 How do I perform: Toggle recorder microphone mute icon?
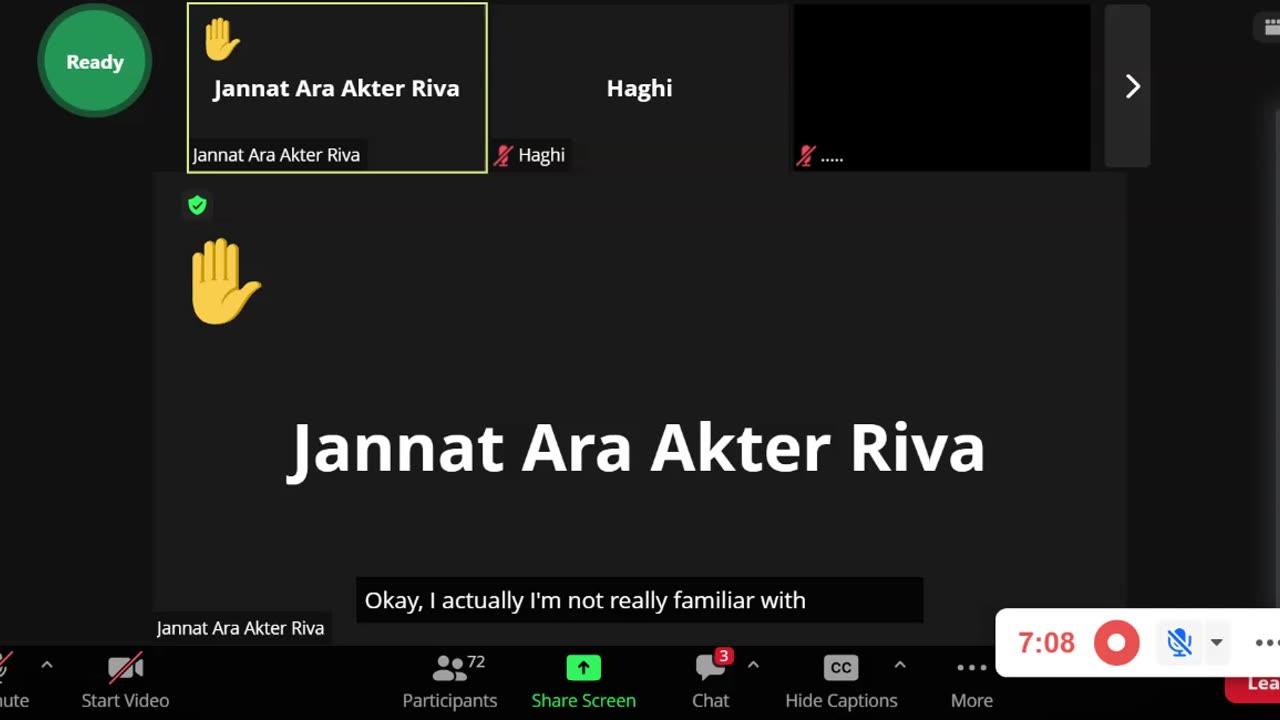(1179, 643)
